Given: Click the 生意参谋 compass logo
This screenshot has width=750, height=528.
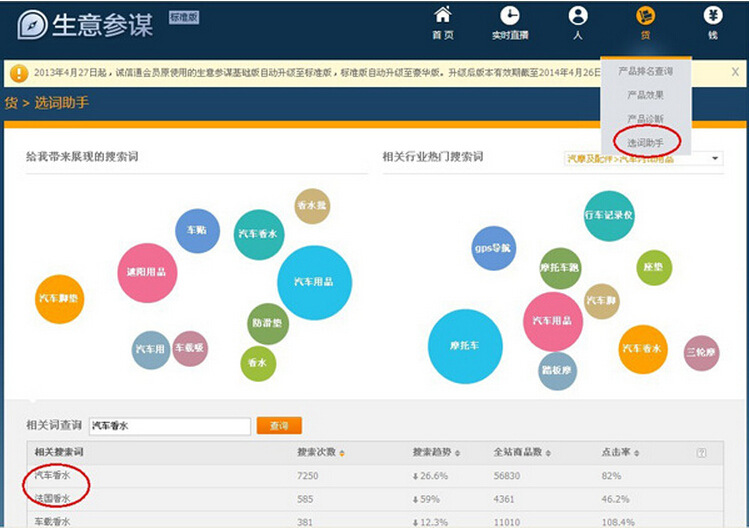Looking at the screenshot, I should 32,24.
